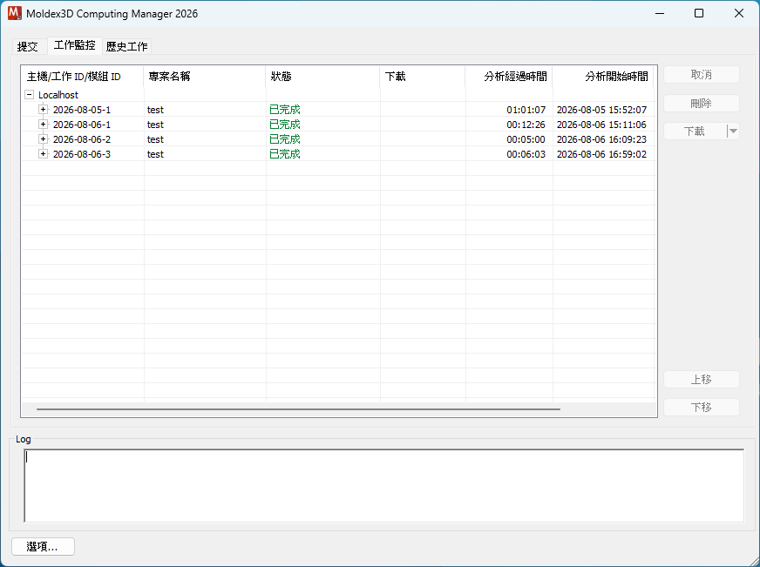Open the 下載 button dropdown arrow

[733, 131]
